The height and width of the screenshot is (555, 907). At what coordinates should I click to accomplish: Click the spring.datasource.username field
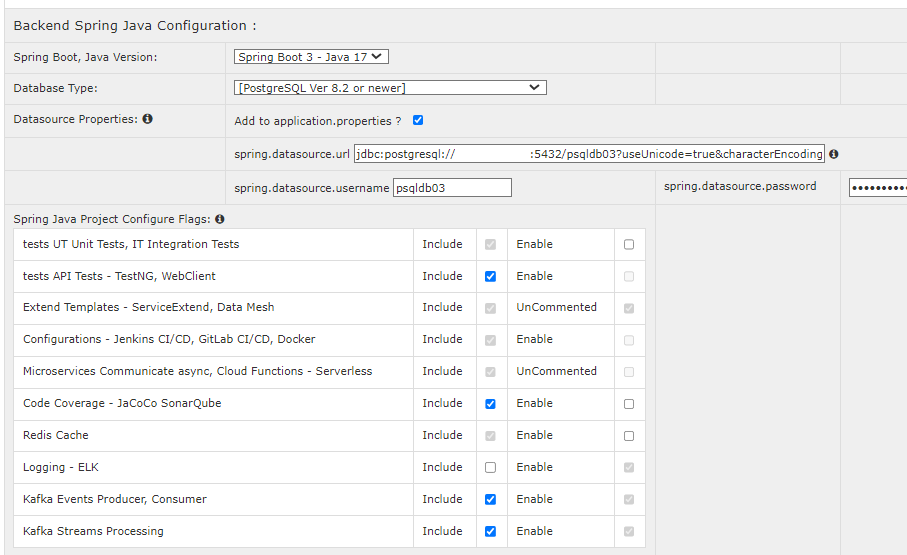click(452, 188)
